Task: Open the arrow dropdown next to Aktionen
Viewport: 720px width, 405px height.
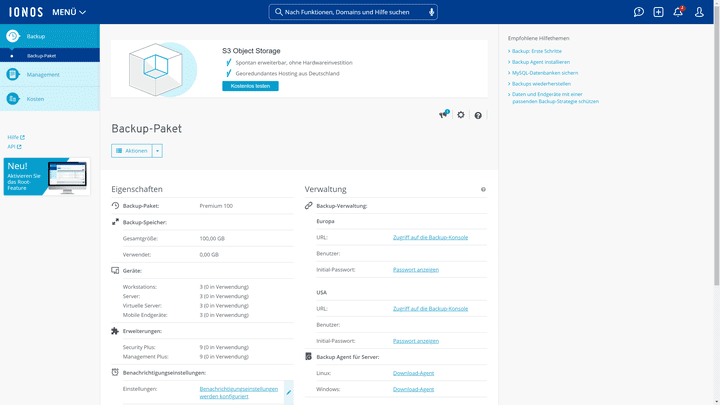Action: click(x=158, y=151)
